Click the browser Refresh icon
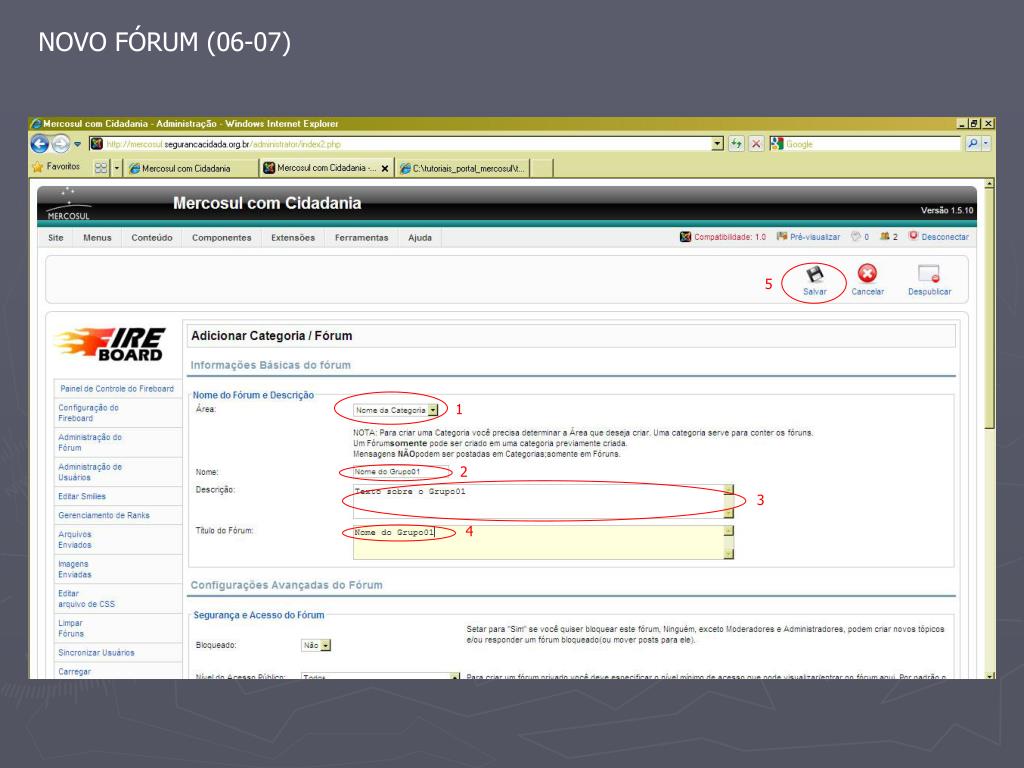Image resolution: width=1024 pixels, height=768 pixels. click(736, 144)
